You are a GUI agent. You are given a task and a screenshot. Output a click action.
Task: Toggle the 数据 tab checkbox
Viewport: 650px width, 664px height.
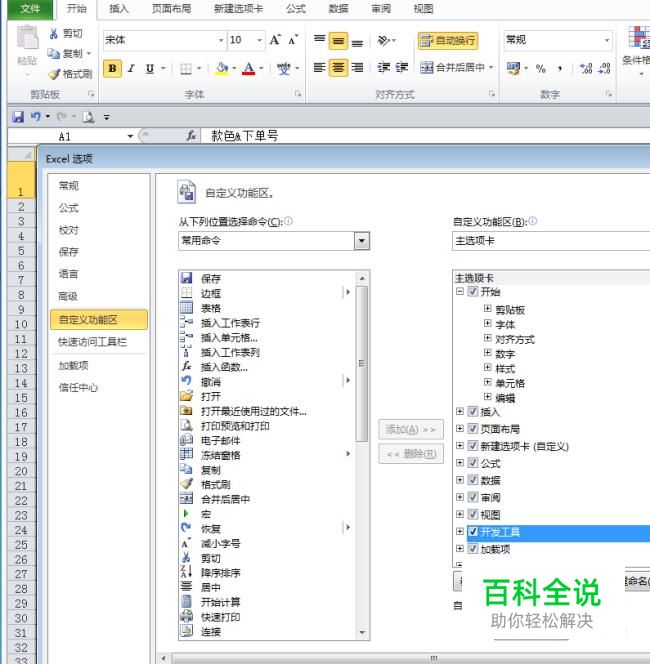[x=473, y=480]
